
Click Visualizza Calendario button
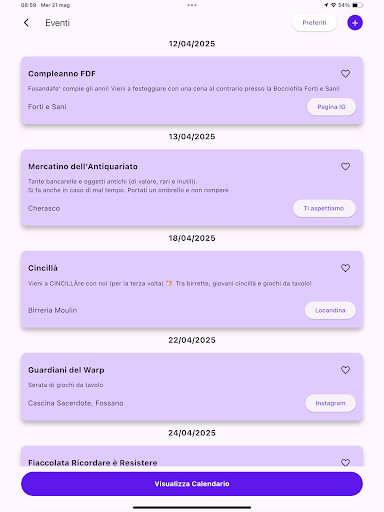coord(192,484)
